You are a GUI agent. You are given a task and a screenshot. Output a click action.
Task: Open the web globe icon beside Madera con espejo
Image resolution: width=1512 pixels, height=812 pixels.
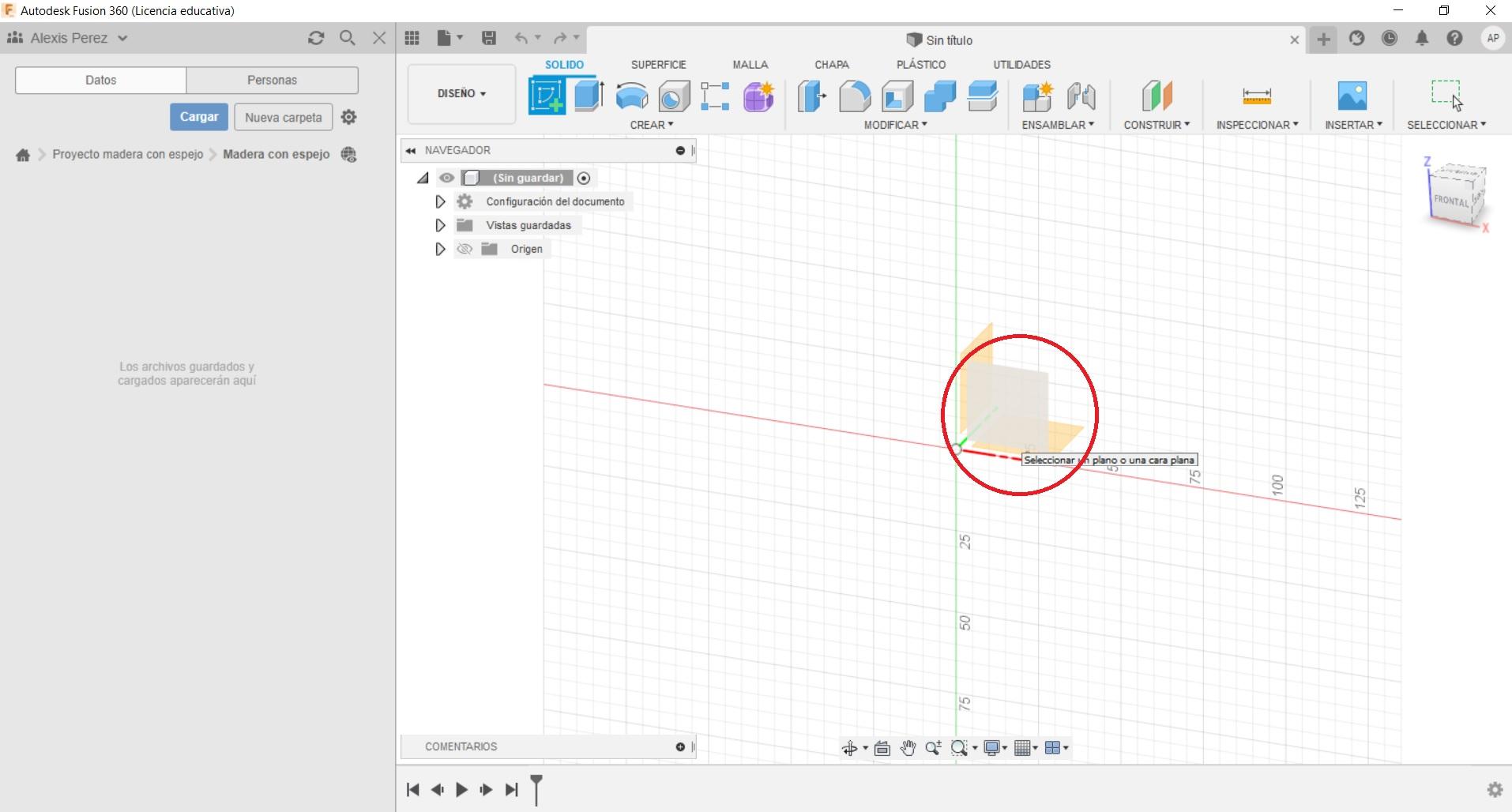pyautogui.click(x=348, y=154)
